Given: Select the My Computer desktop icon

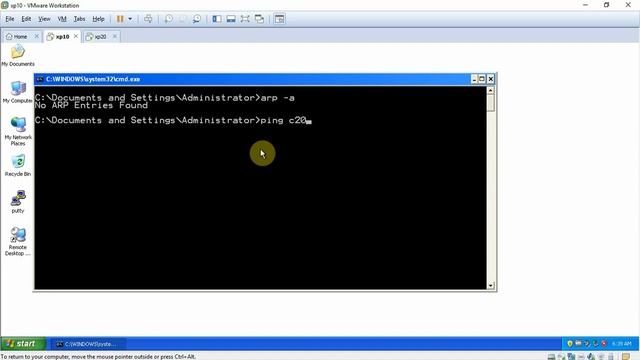Looking at the screenshot, I should pos(18,92).
